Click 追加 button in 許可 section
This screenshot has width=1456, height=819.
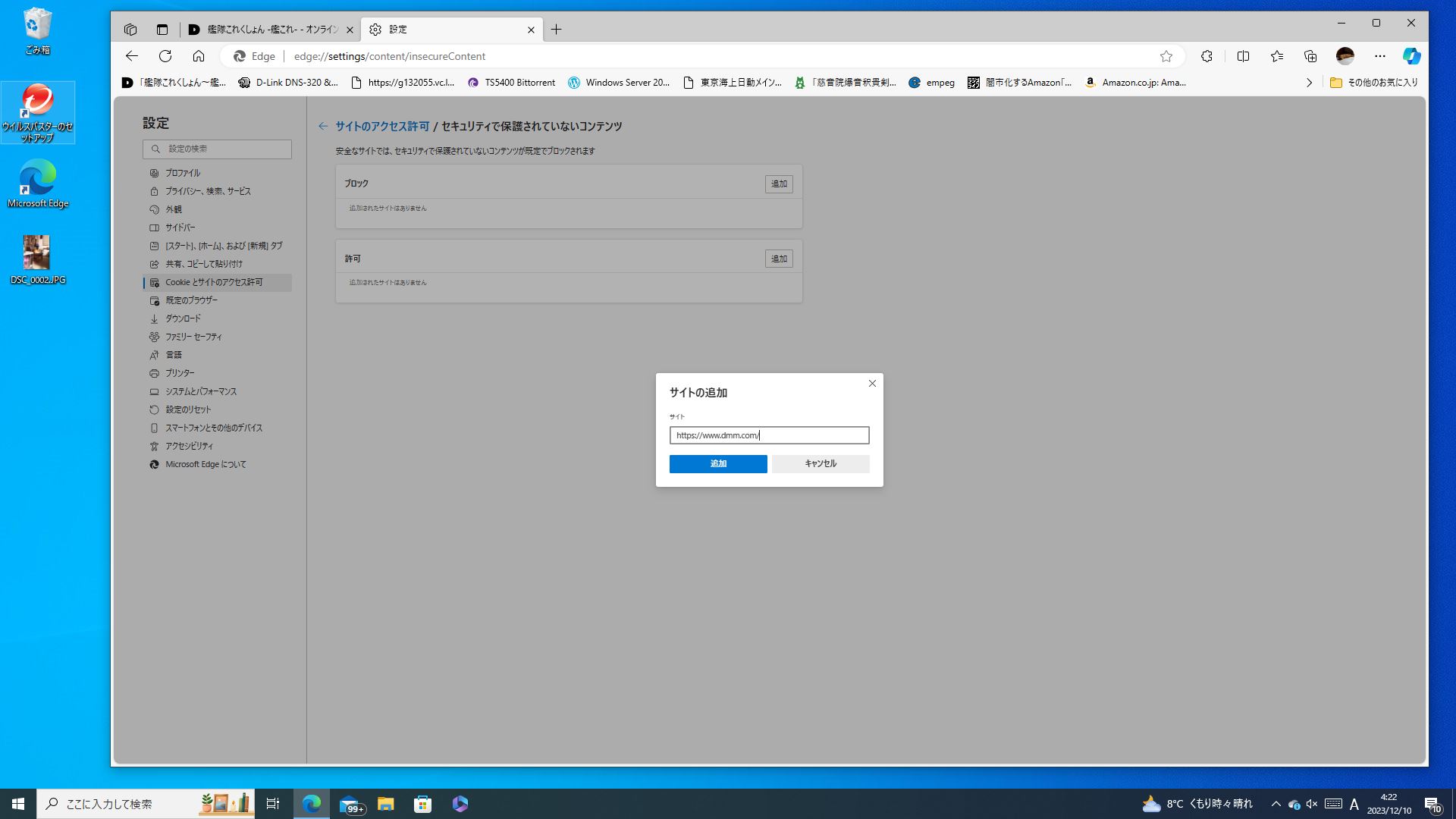click(779, 259)
